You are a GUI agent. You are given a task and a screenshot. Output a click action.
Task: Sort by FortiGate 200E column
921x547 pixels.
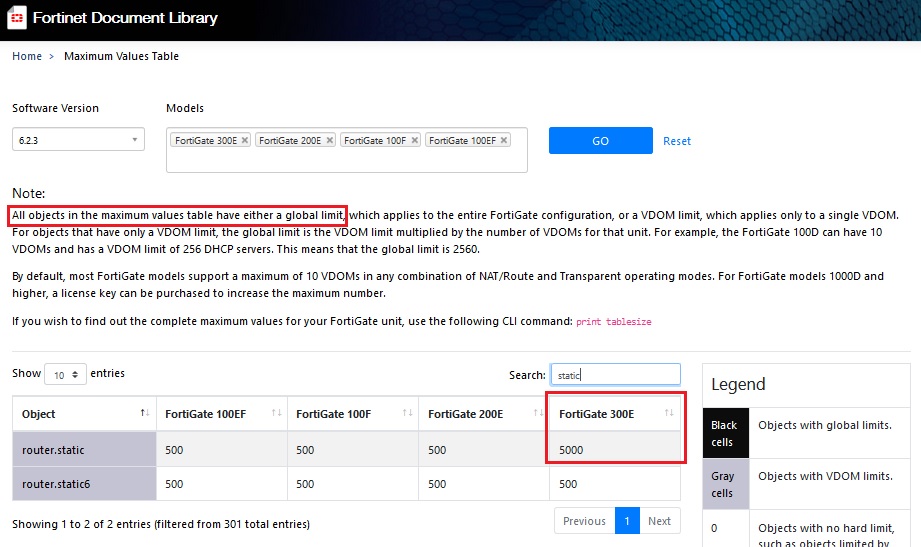pos(482,413)
